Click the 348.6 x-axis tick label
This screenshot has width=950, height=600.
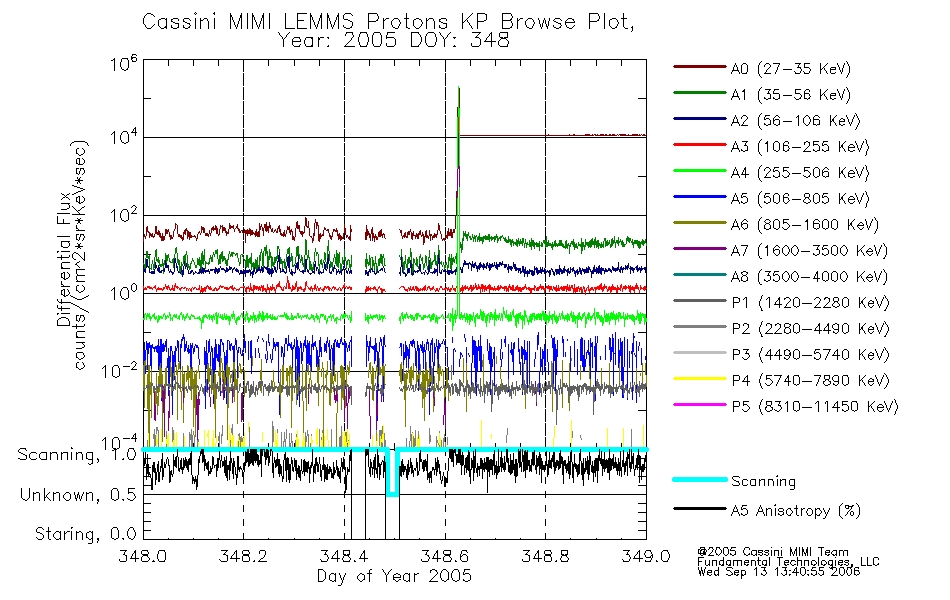tap(445, 556)
